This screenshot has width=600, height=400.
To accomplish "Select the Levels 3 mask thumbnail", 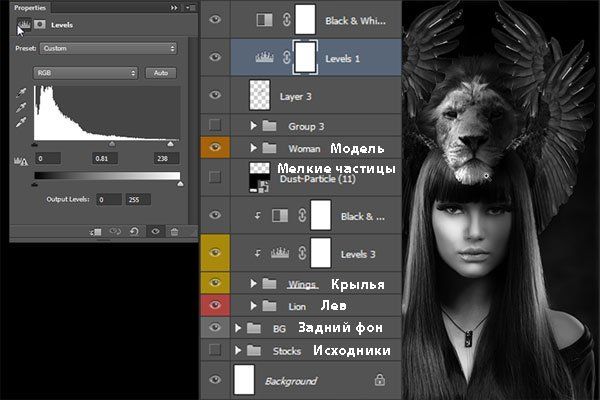I will tap(321, 253).
